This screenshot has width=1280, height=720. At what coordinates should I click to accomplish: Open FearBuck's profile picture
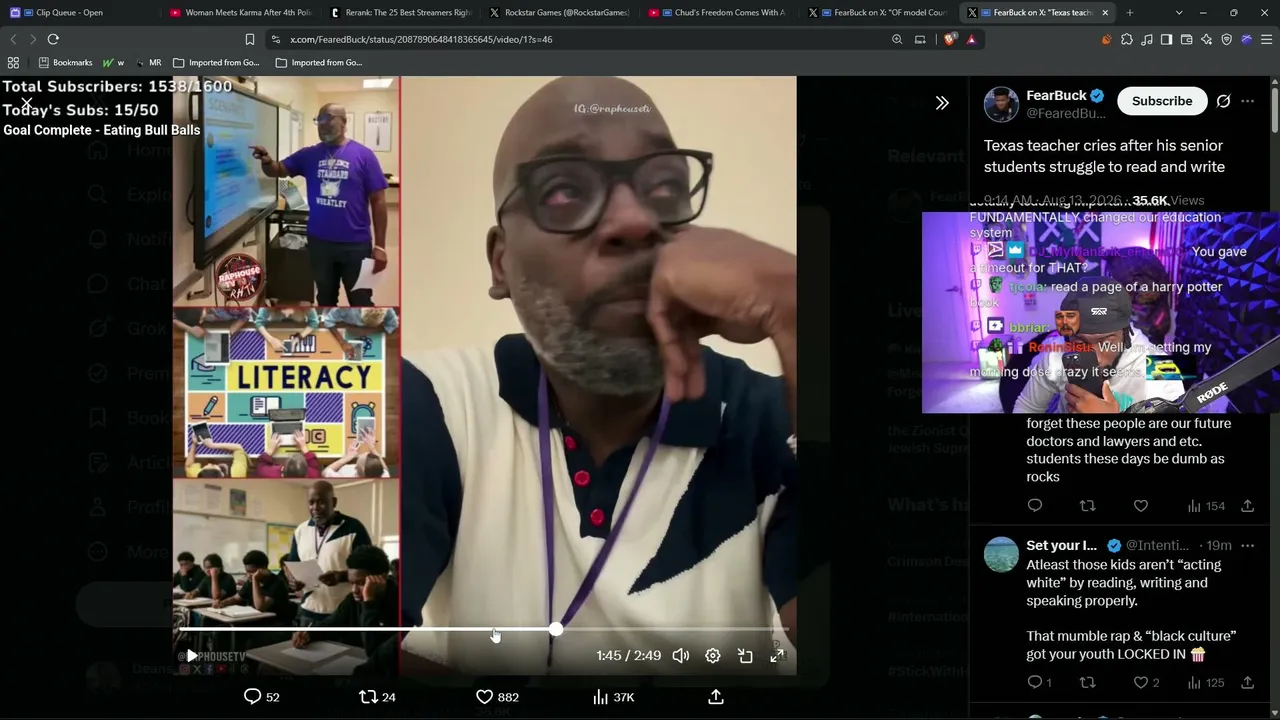1001,104
